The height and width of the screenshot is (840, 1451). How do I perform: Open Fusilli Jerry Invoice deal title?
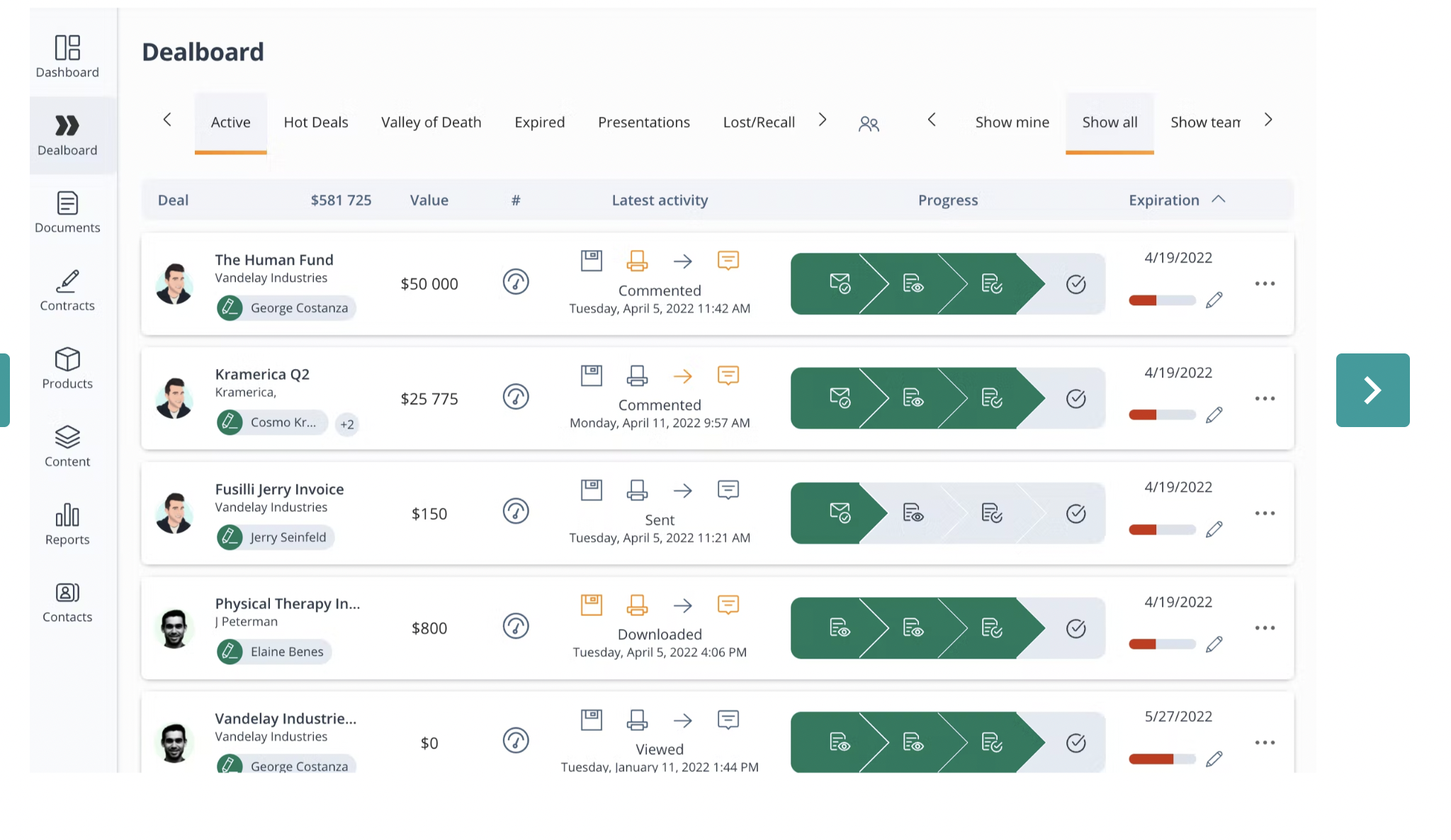280,489
